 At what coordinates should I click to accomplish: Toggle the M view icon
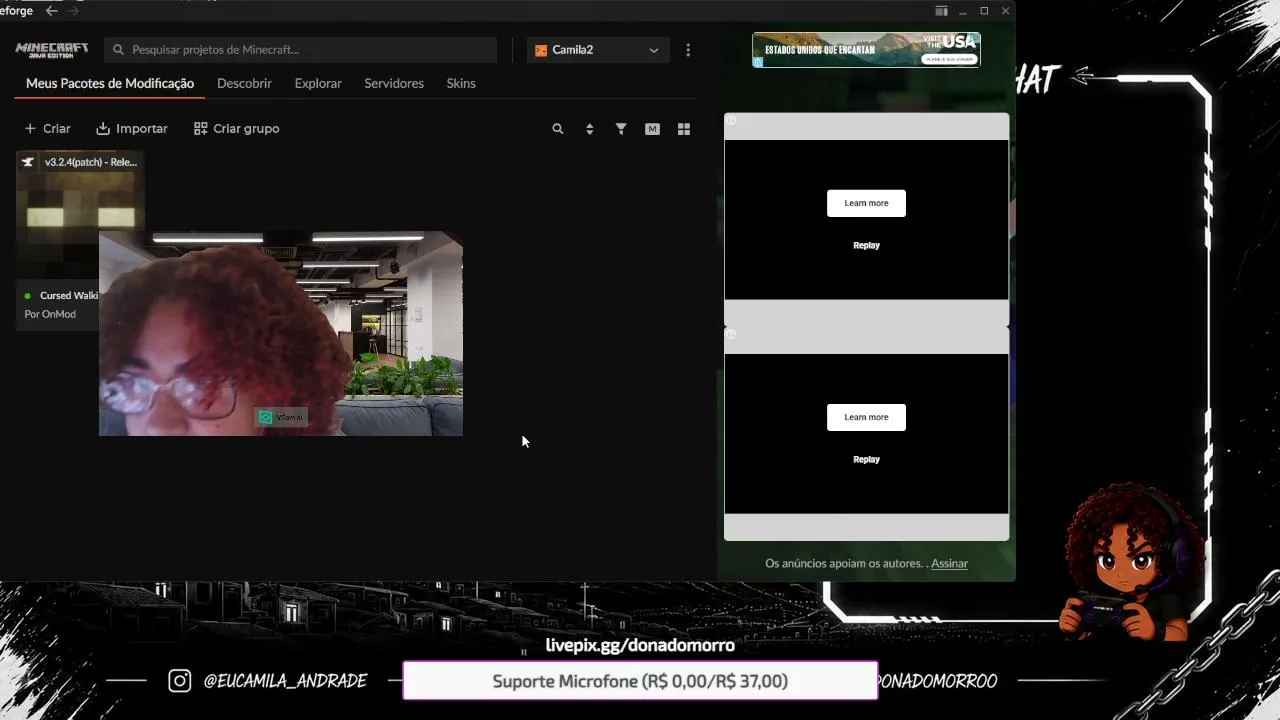[652, 129]
